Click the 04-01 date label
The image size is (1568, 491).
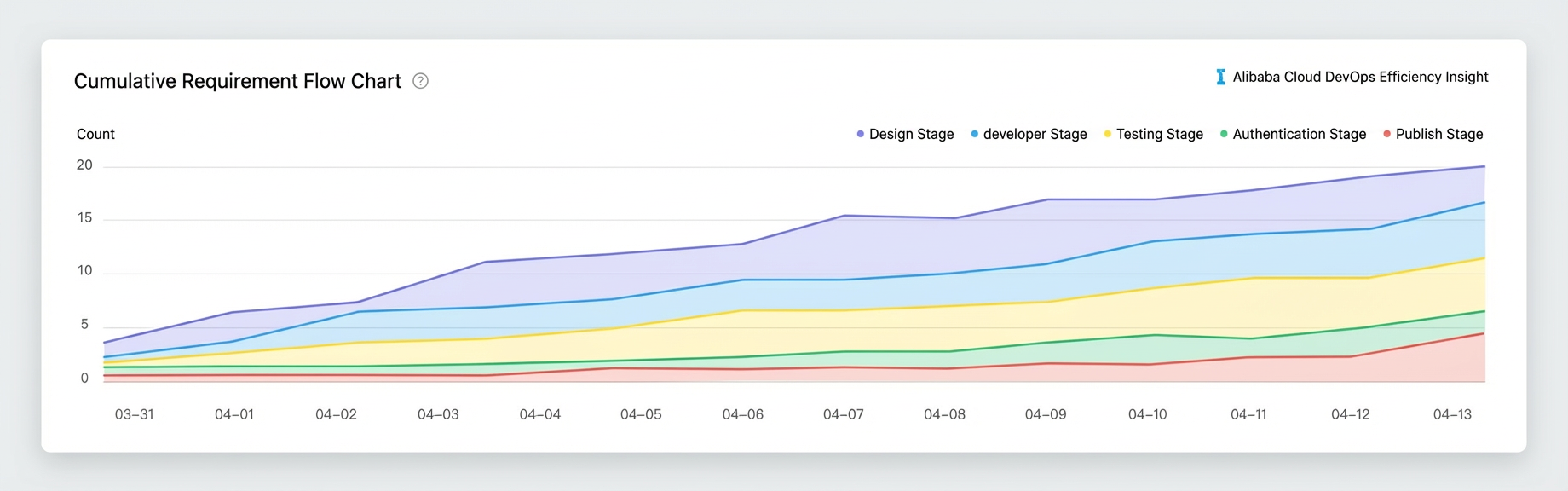pyautogui.click(x=234, y=414)
